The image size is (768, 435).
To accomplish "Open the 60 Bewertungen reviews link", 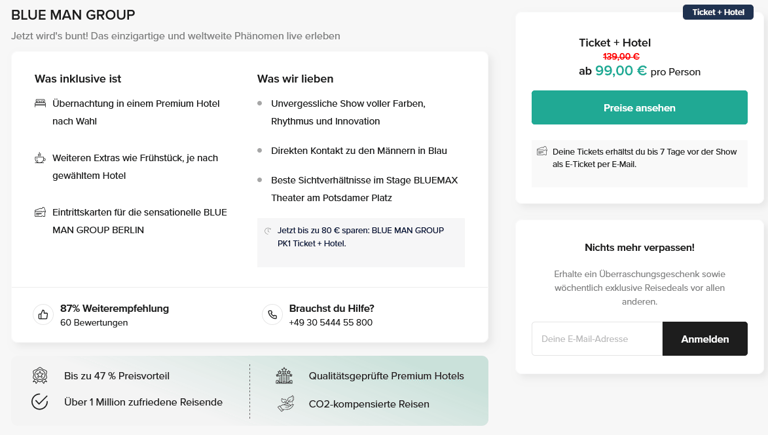I will [x=94, y=322].
